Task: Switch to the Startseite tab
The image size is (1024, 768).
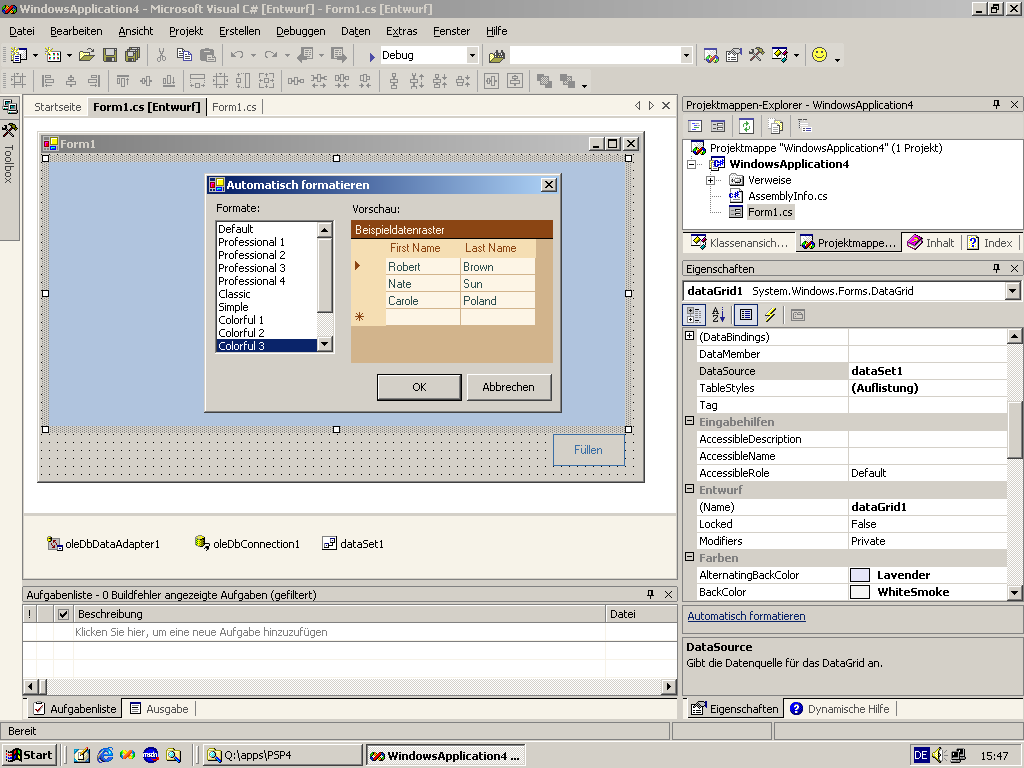Action: pos(57,107)
